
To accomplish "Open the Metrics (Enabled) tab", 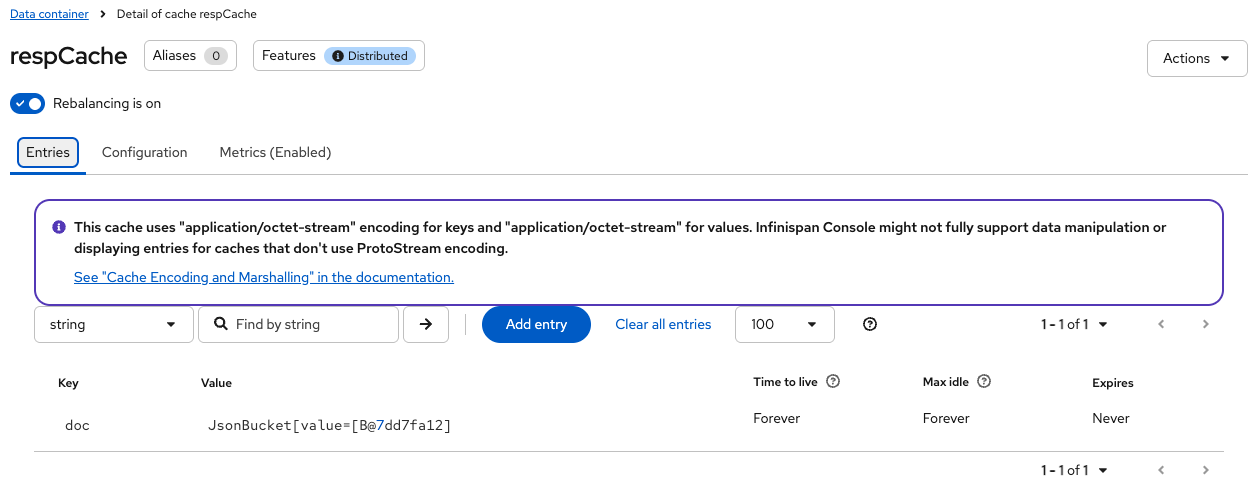I will (275, 152).
